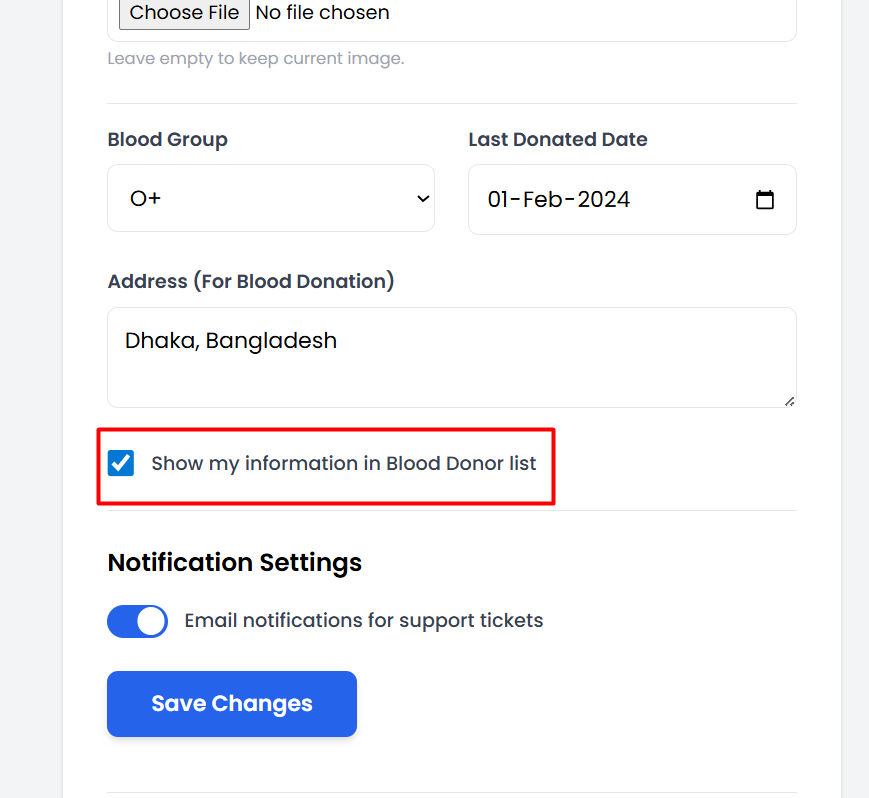Toggle email notifications for support tickets
This screenshot has height=798, width=869.
[x=137, y=621]
